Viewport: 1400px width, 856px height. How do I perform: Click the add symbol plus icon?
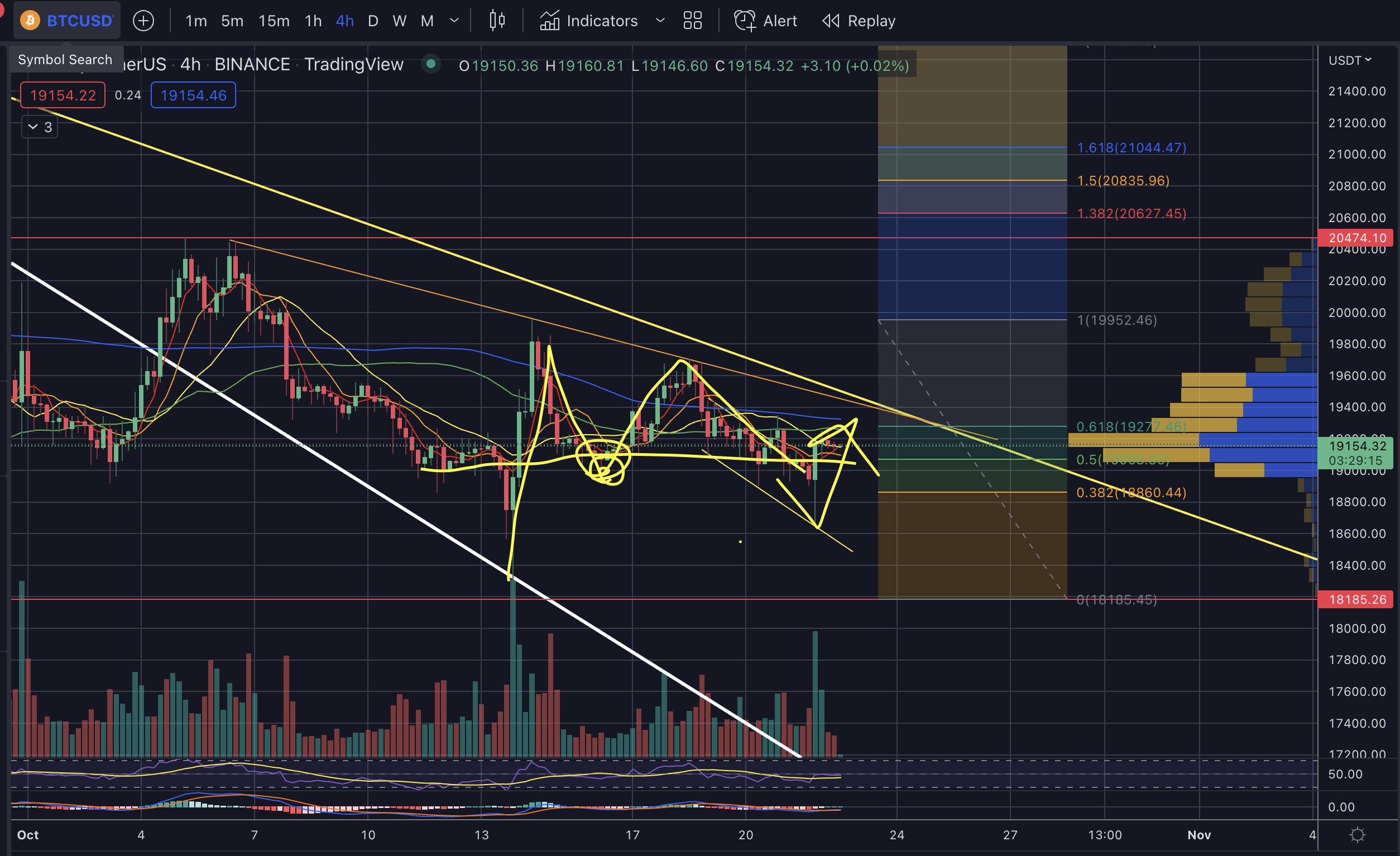pos(143,21)
